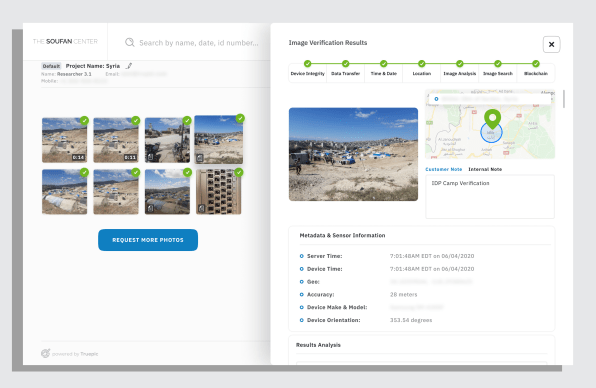Click The Soufan Center logo
Image resolution: width=596 pixels, height=388 pixels.
coord(65,41)
